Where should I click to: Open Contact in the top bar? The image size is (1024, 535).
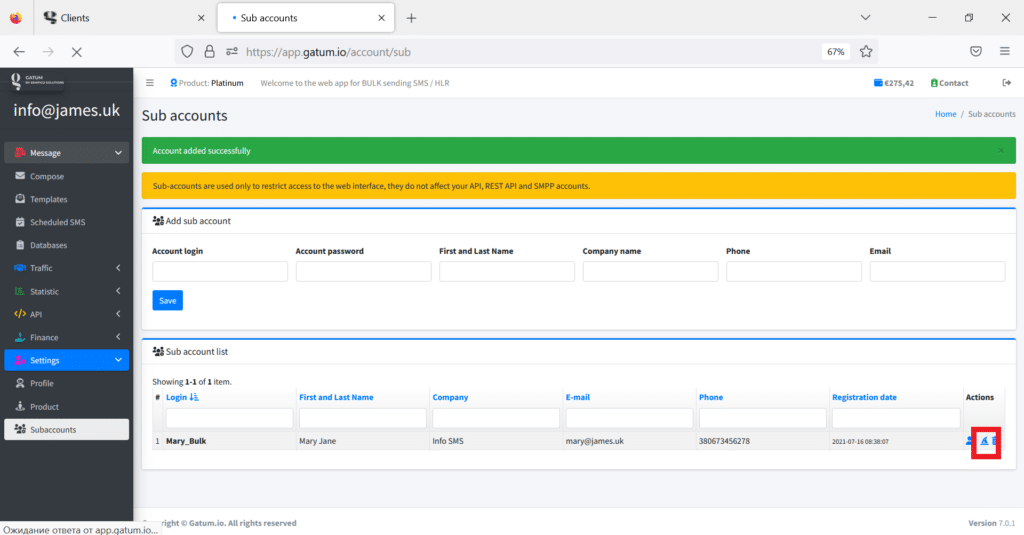[x=949, y=83]
